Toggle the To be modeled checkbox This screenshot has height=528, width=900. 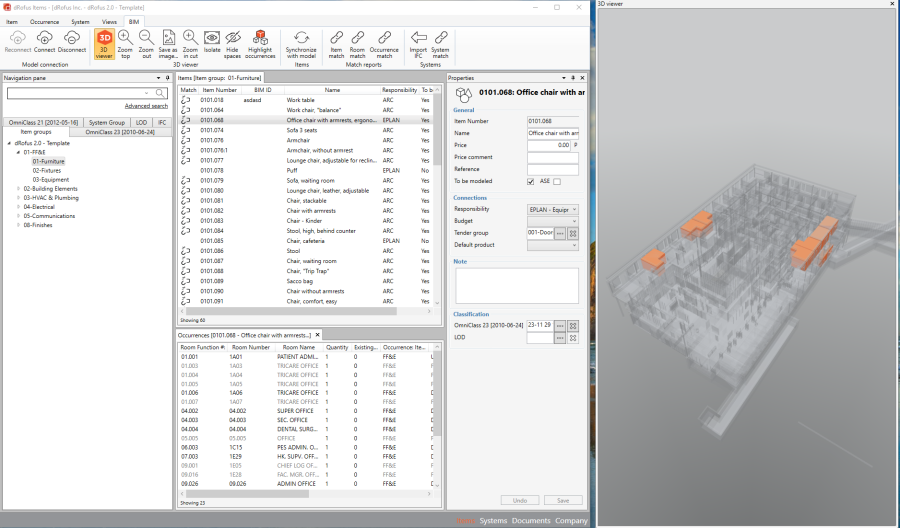531,181
